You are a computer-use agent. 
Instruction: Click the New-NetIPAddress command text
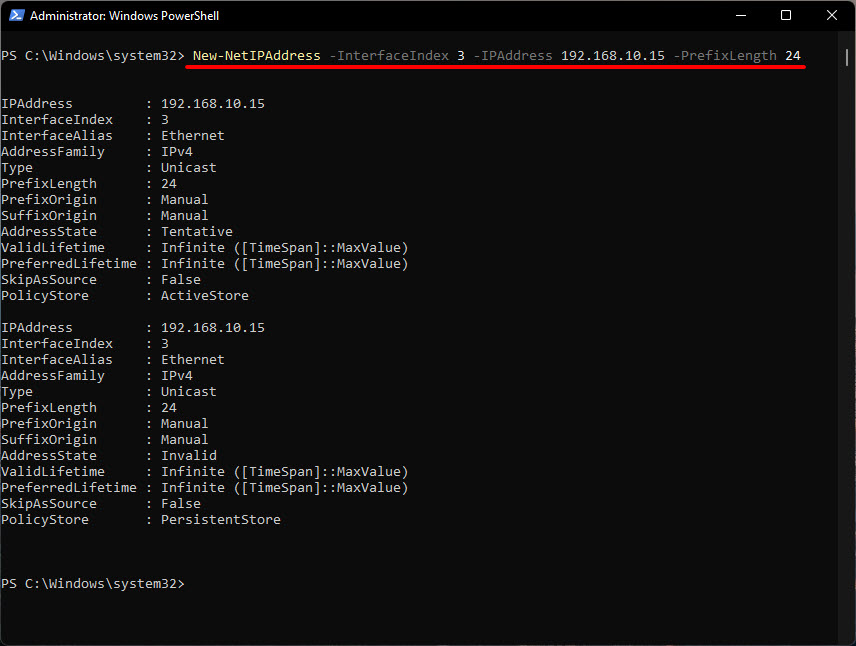pyautogui.click(x=257, y=56)
